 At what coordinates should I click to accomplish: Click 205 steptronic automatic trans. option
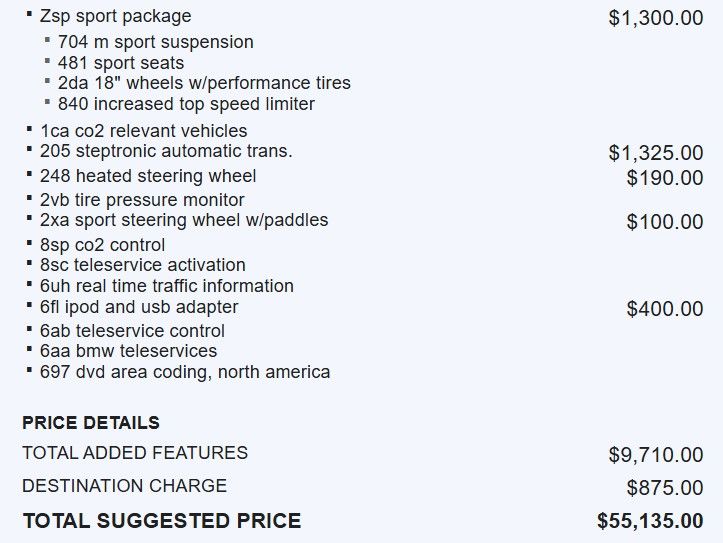tap(166, 151)
